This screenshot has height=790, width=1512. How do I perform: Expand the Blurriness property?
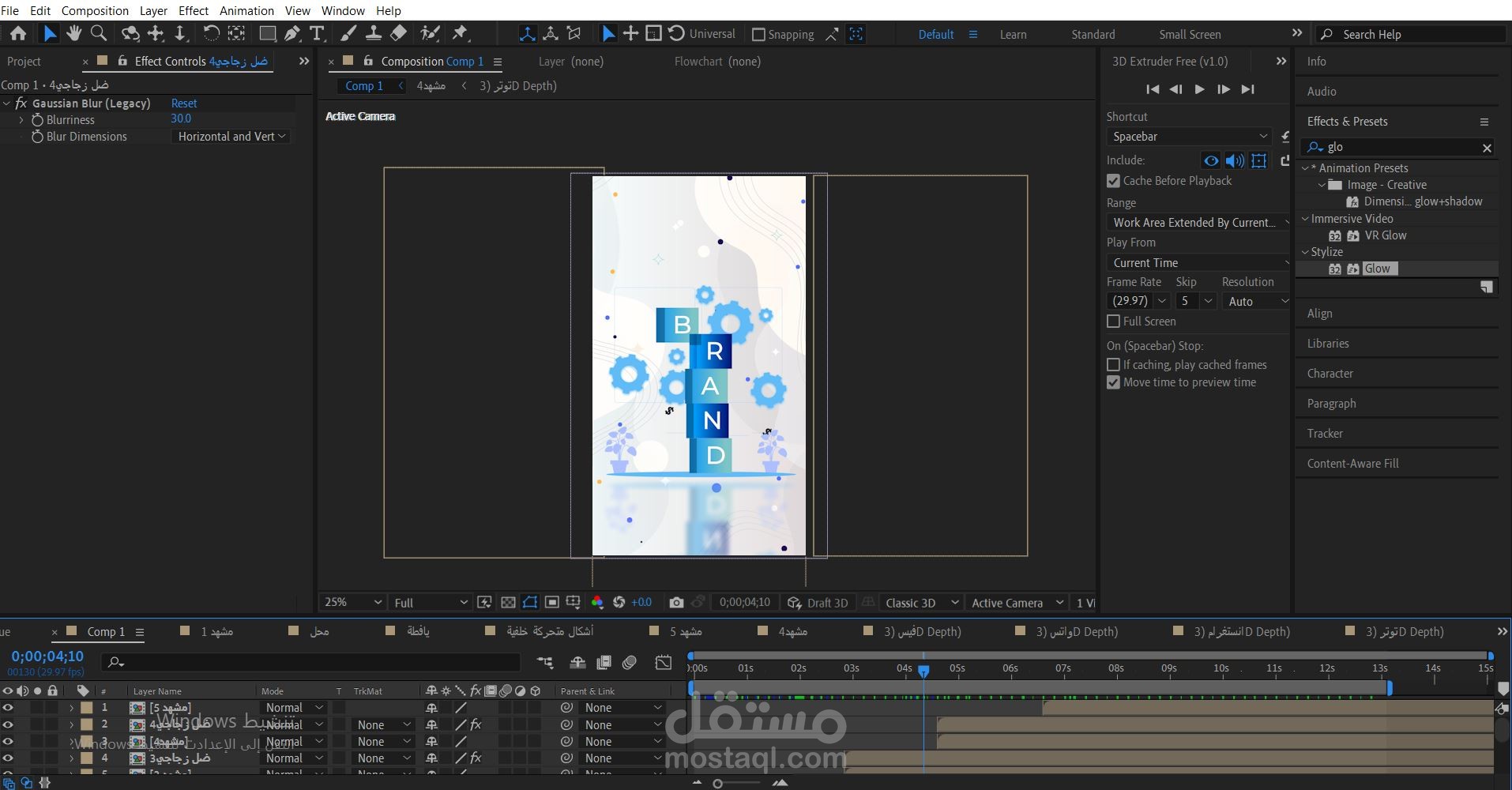(x=21, y=120)
